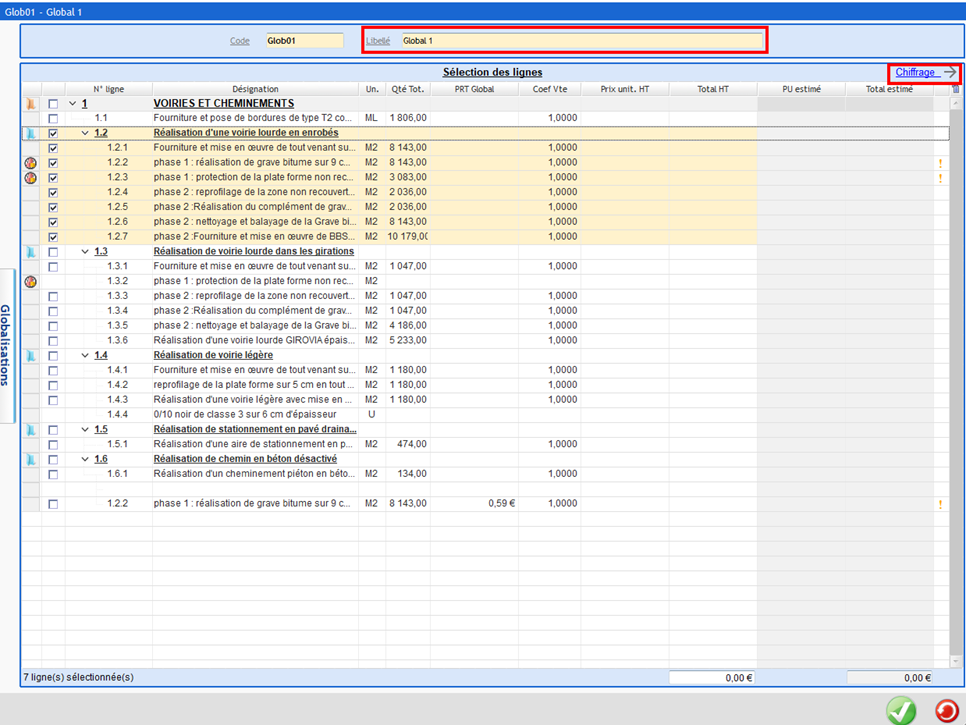
Task: Click the green checkmark validate button
Action: pos(901,710)
